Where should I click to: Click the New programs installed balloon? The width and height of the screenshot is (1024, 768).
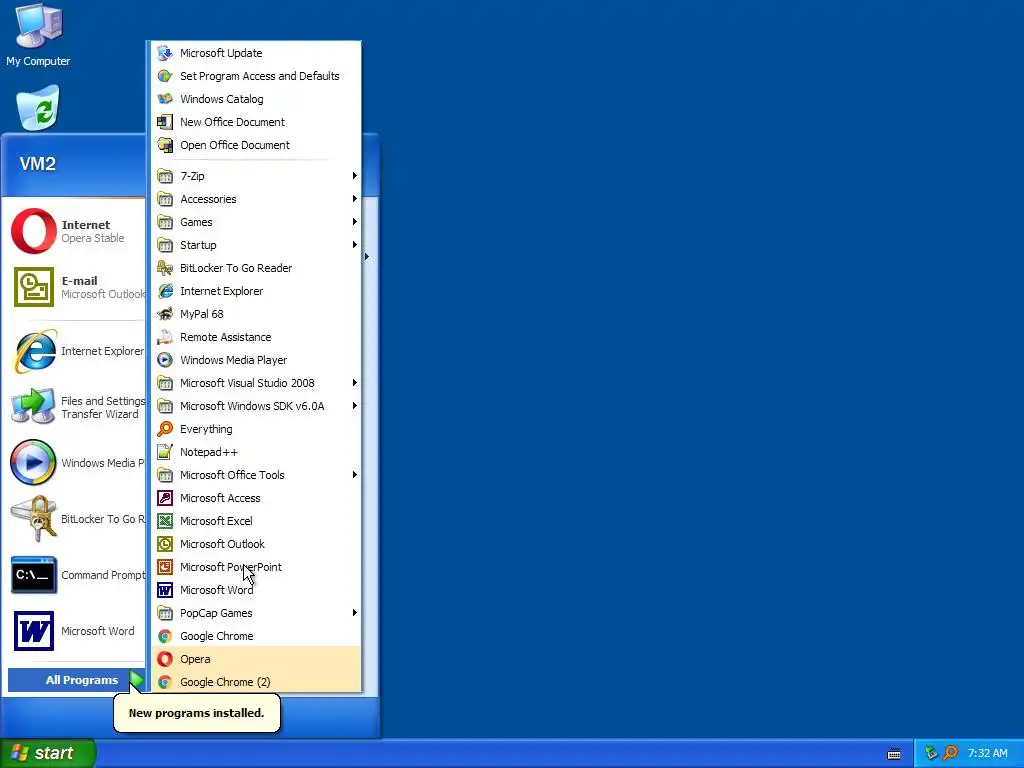tap(197, 712)
